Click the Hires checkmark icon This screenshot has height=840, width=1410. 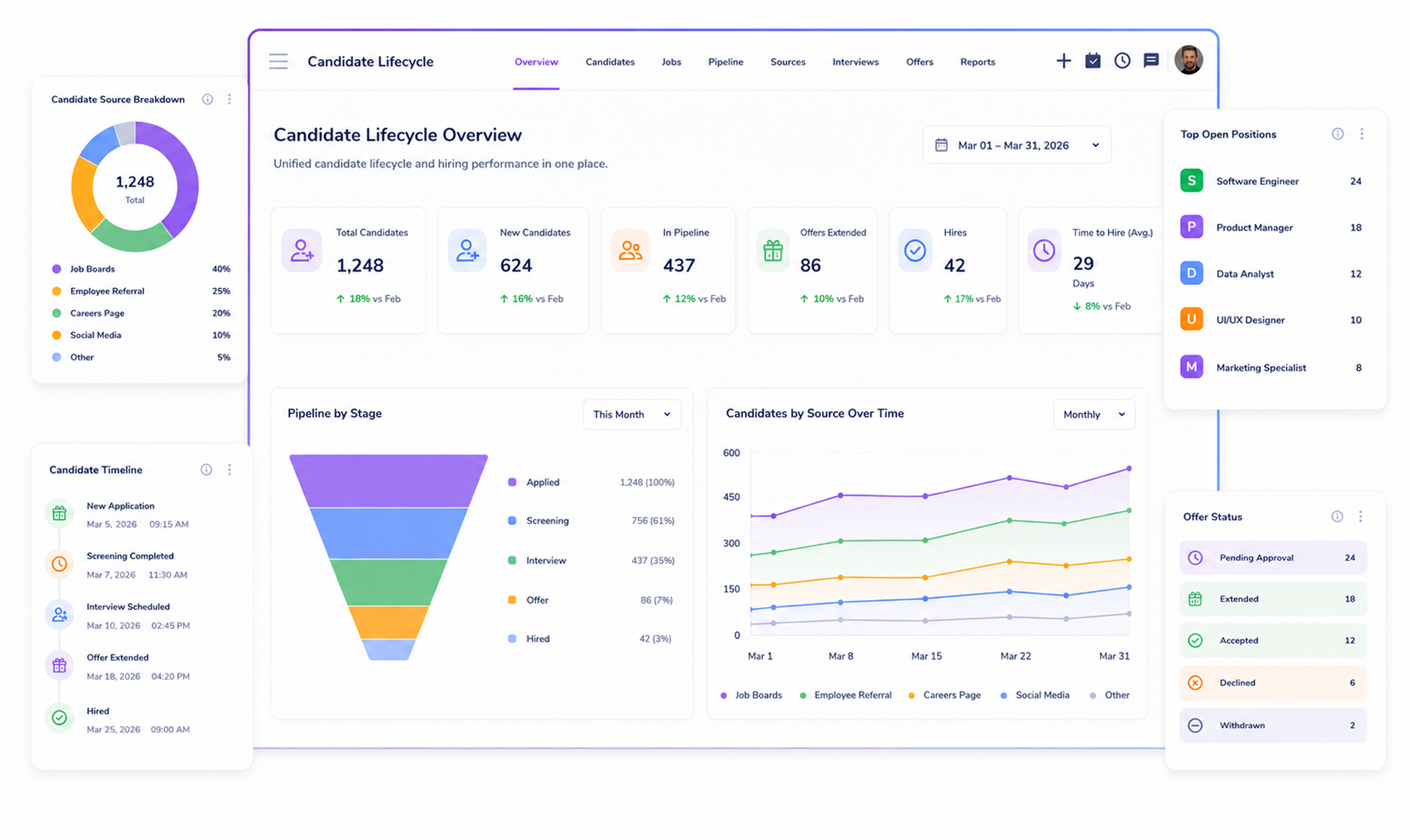point(915,250)
